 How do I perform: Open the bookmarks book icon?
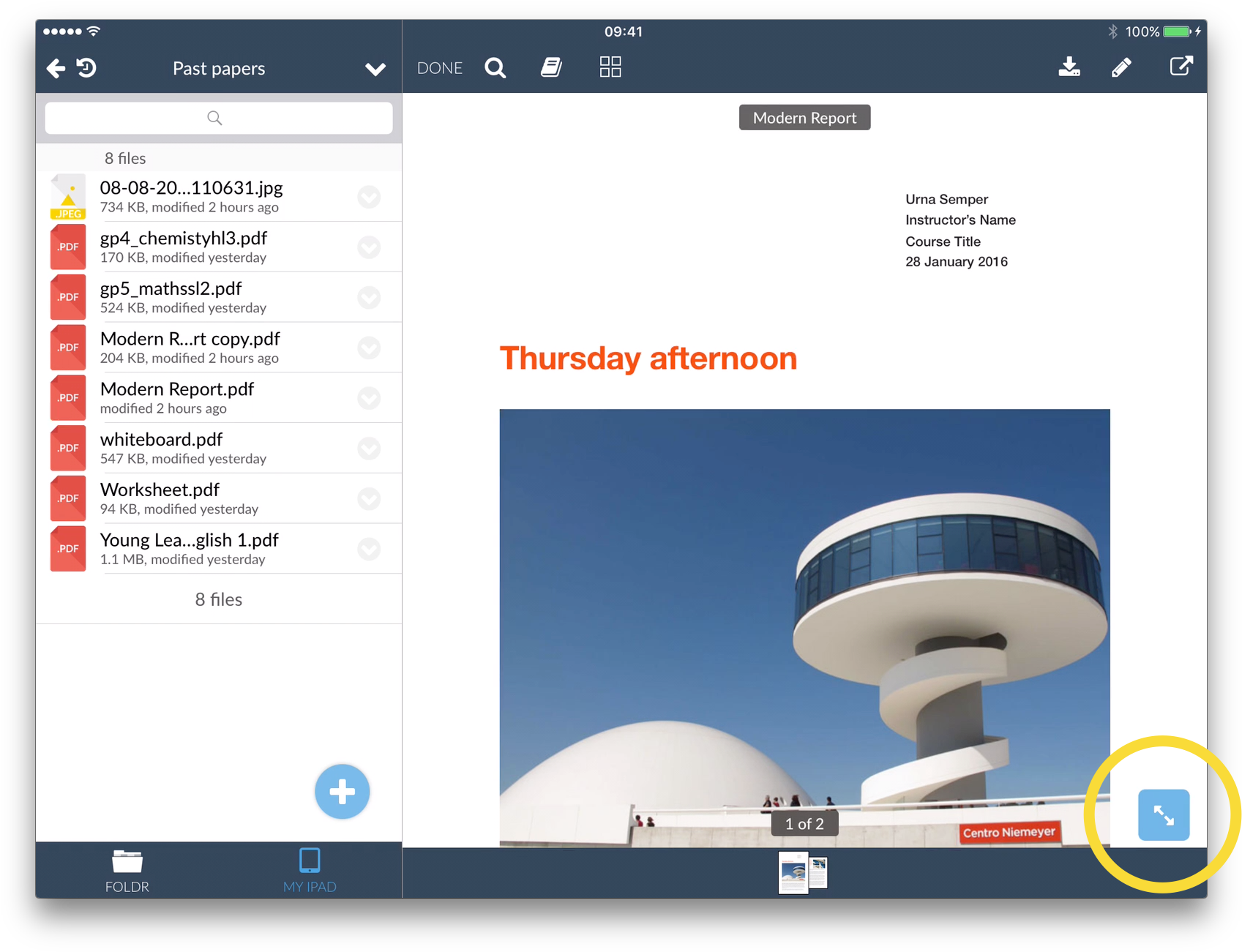(x=551, y=68)
